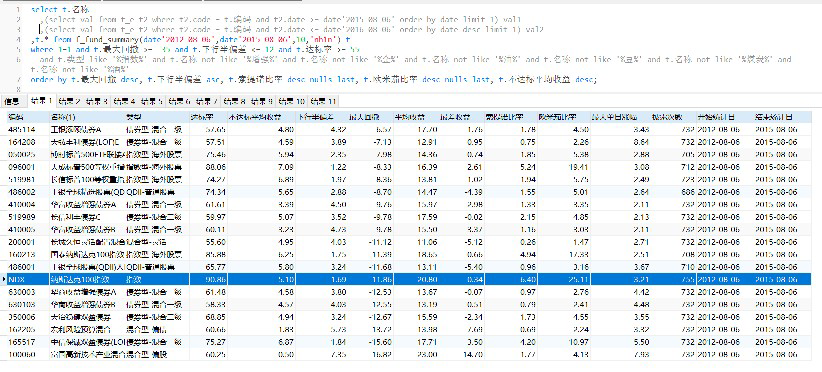Viewport: 822px width, 372px height.
Task: Click line number 1 in editor gutter
Action: pyautogui.click(x=19, y=10)
